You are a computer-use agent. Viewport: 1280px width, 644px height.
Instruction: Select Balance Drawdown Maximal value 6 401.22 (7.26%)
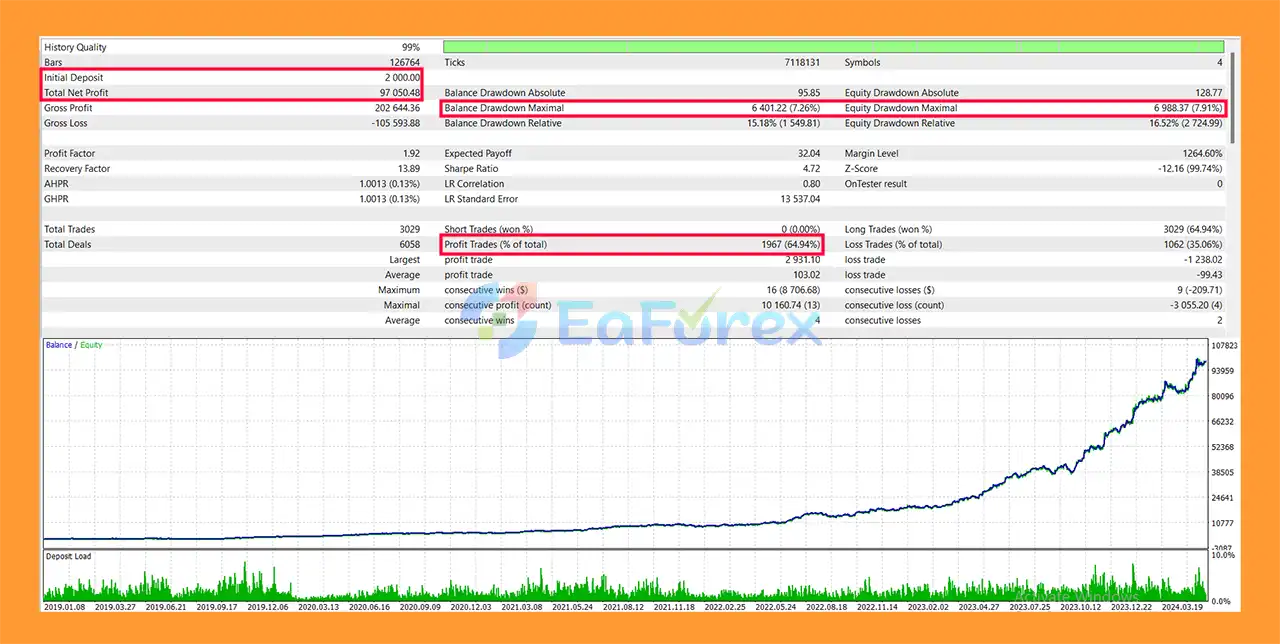tap(787, 108)
